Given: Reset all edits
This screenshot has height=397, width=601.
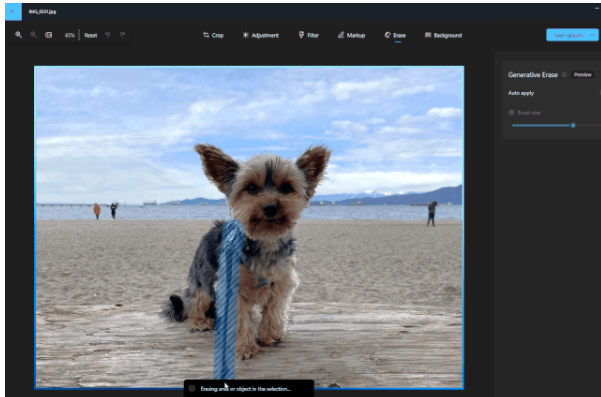Looking at the screenshot, I should (91, 35).
